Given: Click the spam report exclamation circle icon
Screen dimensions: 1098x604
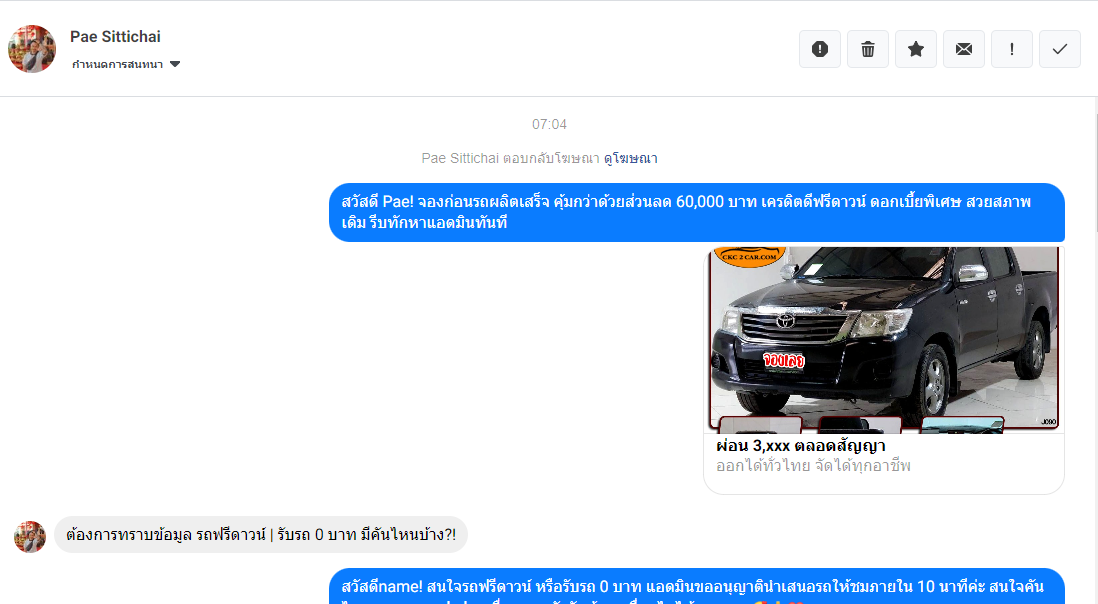Looking at the screenshot, I should (819, 49).
